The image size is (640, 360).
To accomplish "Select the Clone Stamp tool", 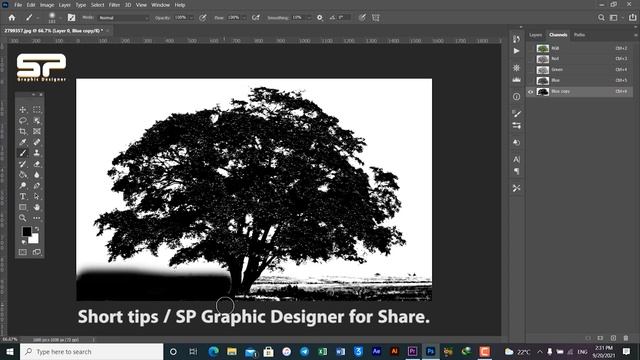I will pos(37,153).
